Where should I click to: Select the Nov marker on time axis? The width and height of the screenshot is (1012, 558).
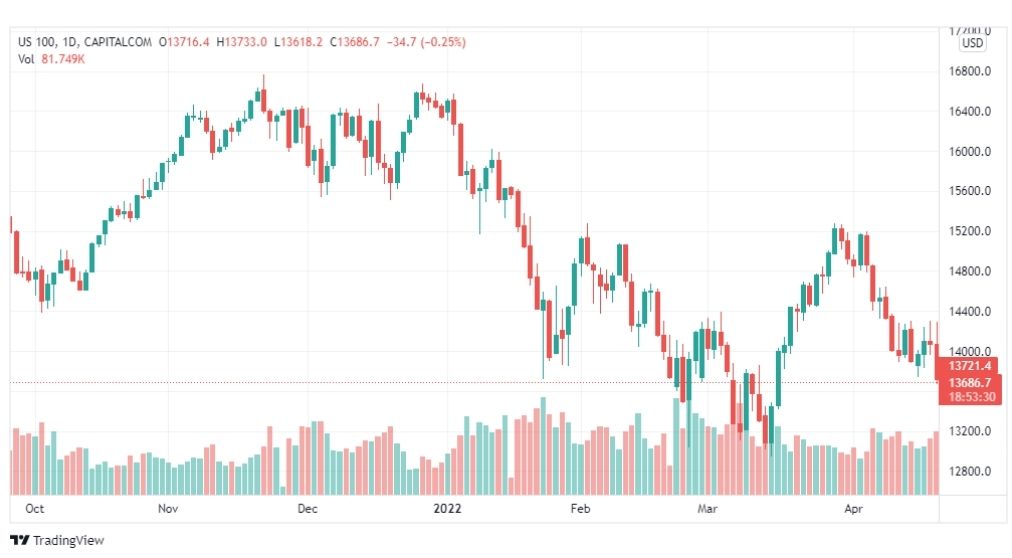coord(168,508)
